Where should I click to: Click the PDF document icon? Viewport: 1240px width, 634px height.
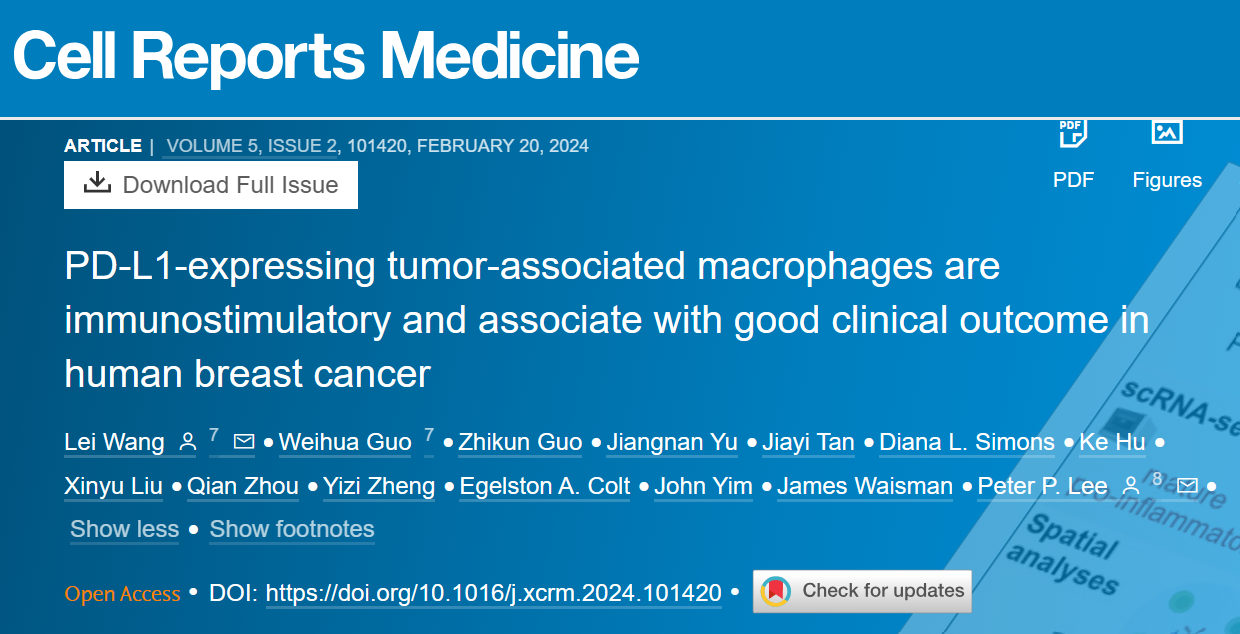[1073, 133]
